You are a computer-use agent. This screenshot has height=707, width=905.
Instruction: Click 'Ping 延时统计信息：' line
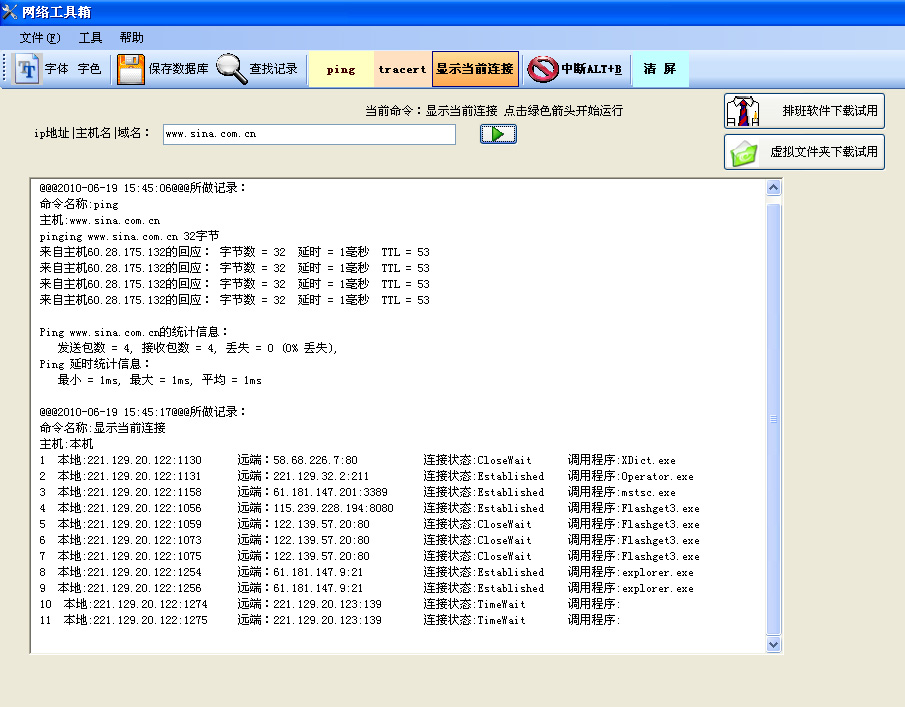pyautogui.click(x=95, y=364)
